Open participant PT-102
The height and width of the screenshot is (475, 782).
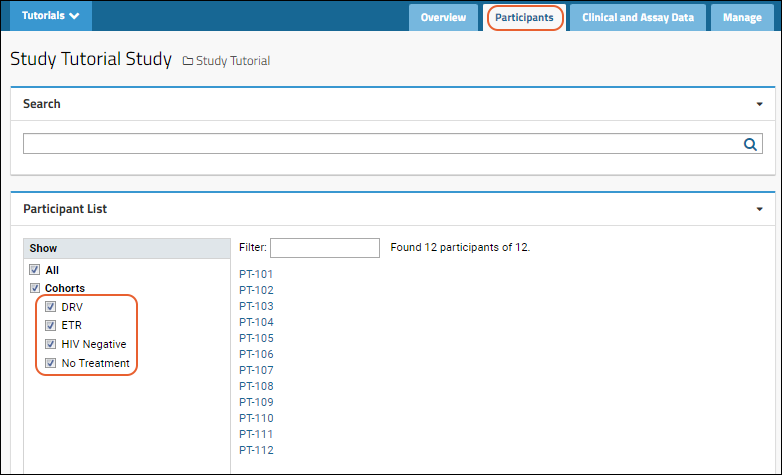(x=256, y=290)
